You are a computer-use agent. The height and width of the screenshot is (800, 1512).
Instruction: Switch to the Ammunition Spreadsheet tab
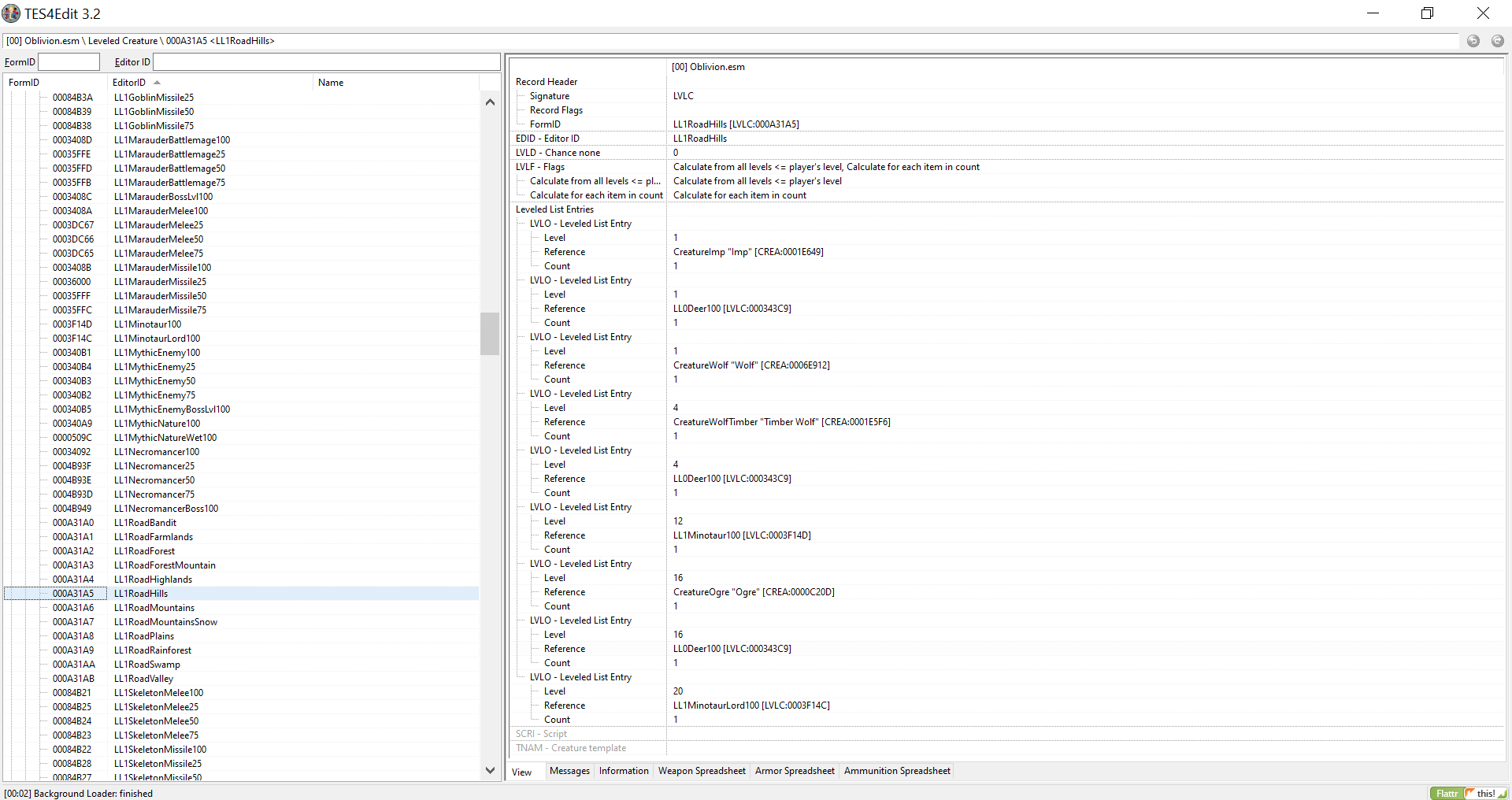(897, 772)
